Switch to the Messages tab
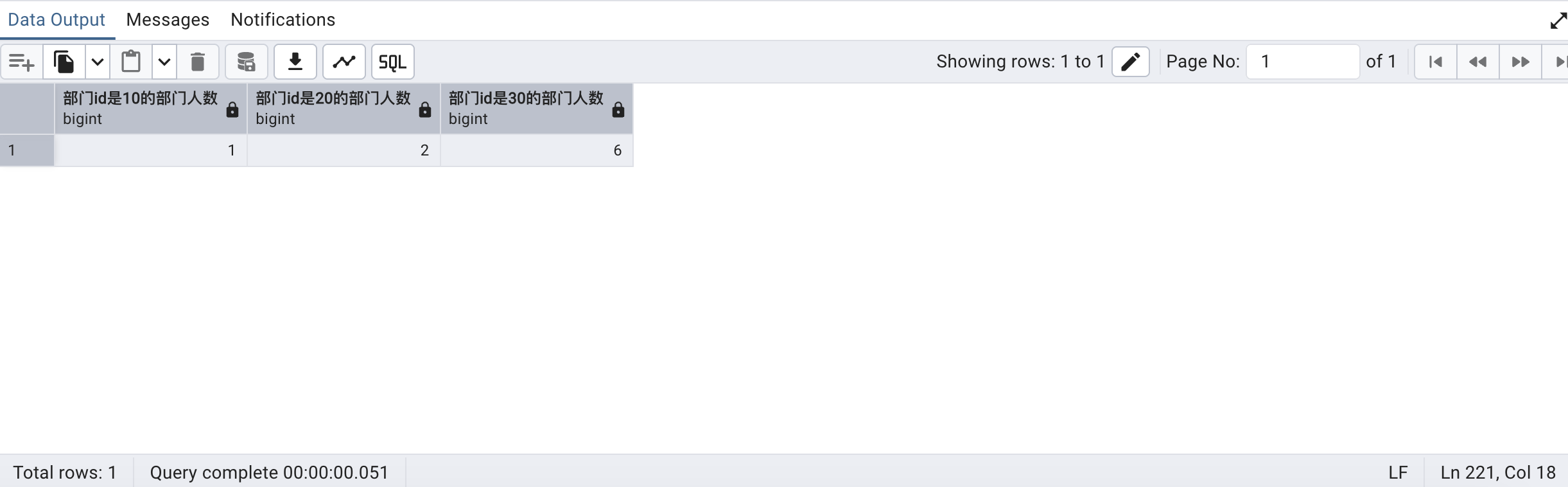 pyautogui.click(x=168, y=20)
